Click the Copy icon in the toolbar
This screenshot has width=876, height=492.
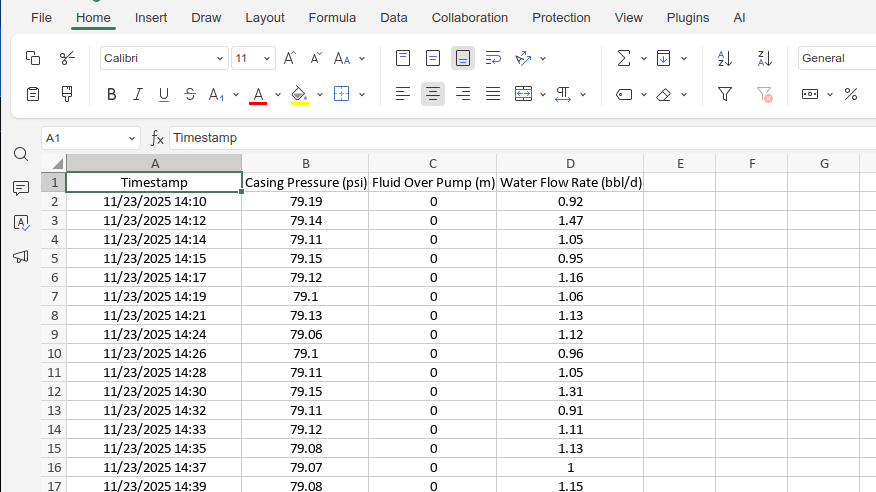(33, 58)
